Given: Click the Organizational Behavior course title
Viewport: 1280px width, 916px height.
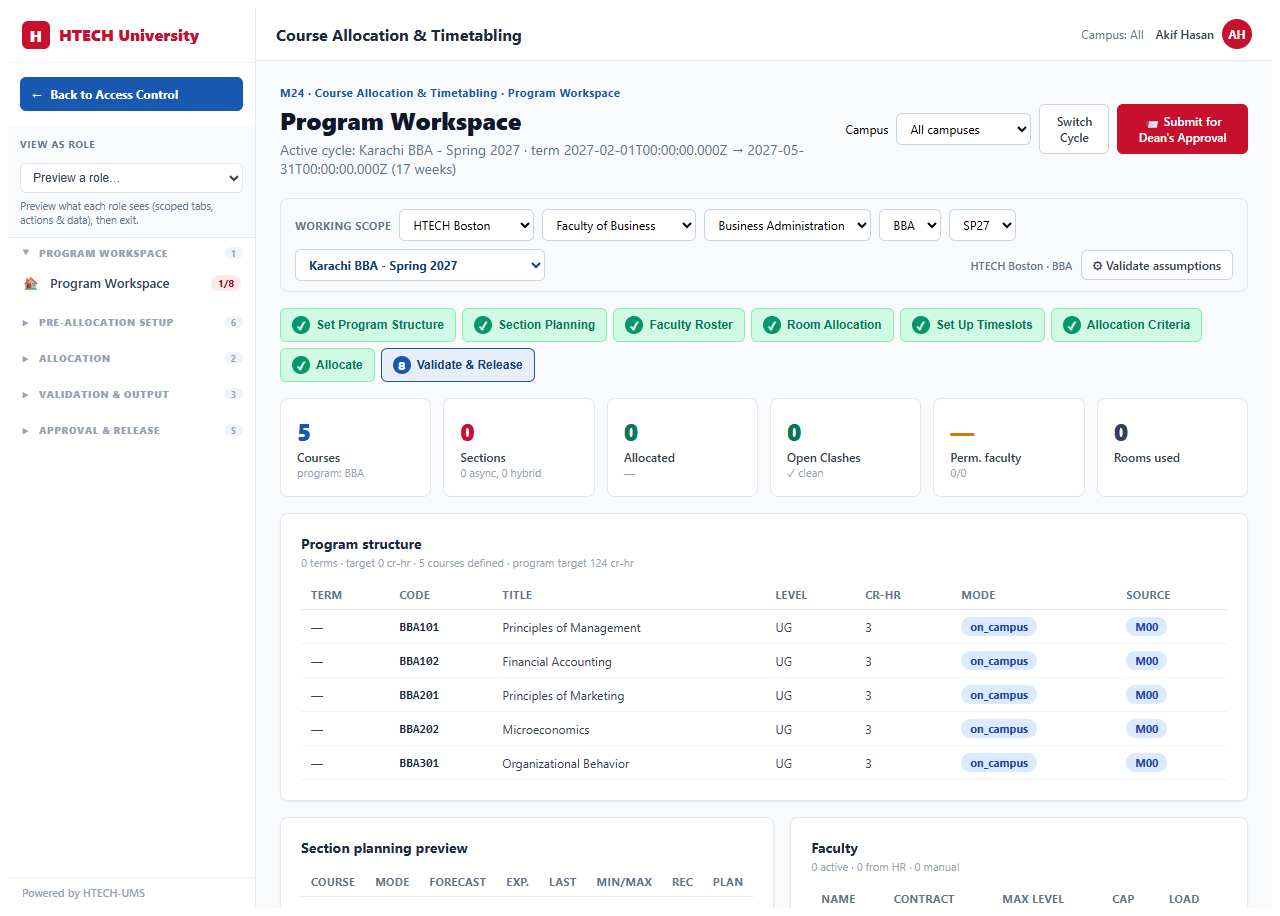Looking at the screenshot, I should coord(566,764).
